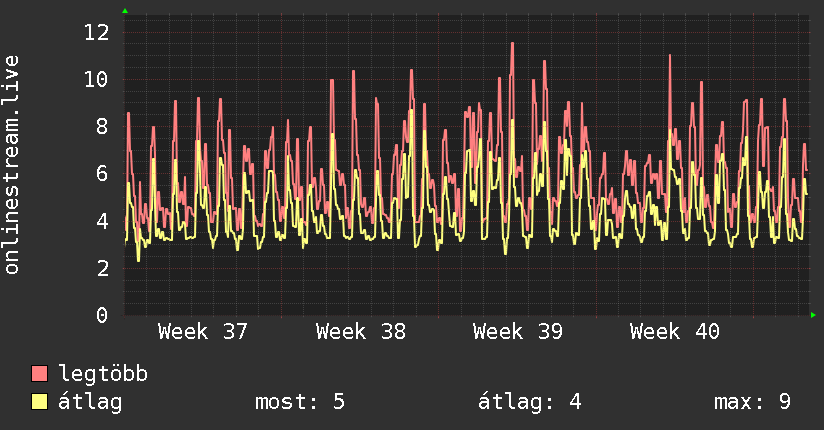Click the 'átlag: 4' statistic value
The image size is (824, 430).
pos(530,402)
